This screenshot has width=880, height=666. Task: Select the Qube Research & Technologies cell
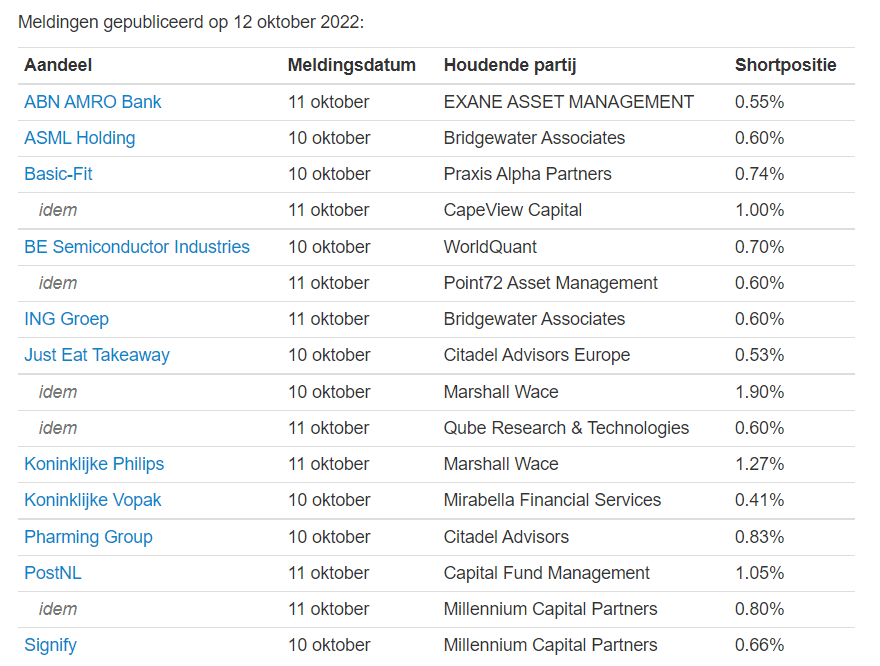(566, 428)
